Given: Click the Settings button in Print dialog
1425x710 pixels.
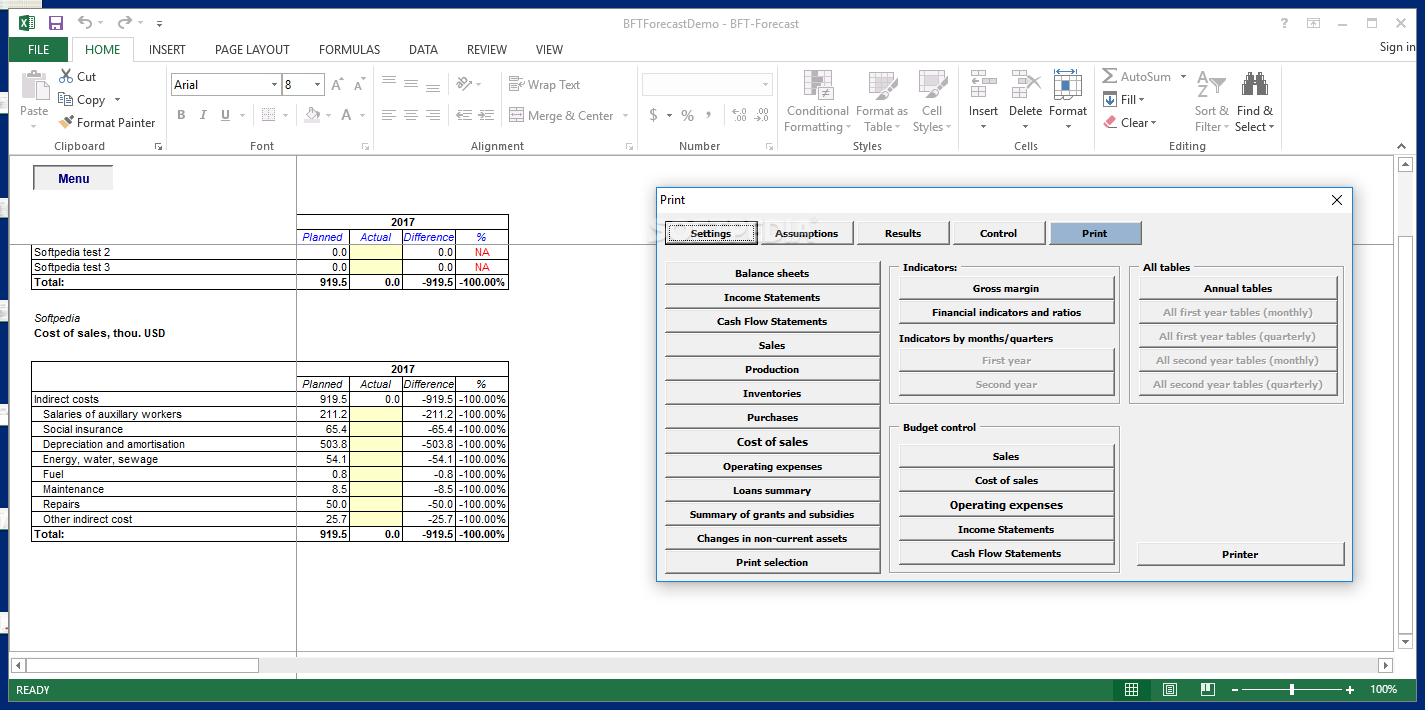Looking at the screenshot, I should (711, 233).
